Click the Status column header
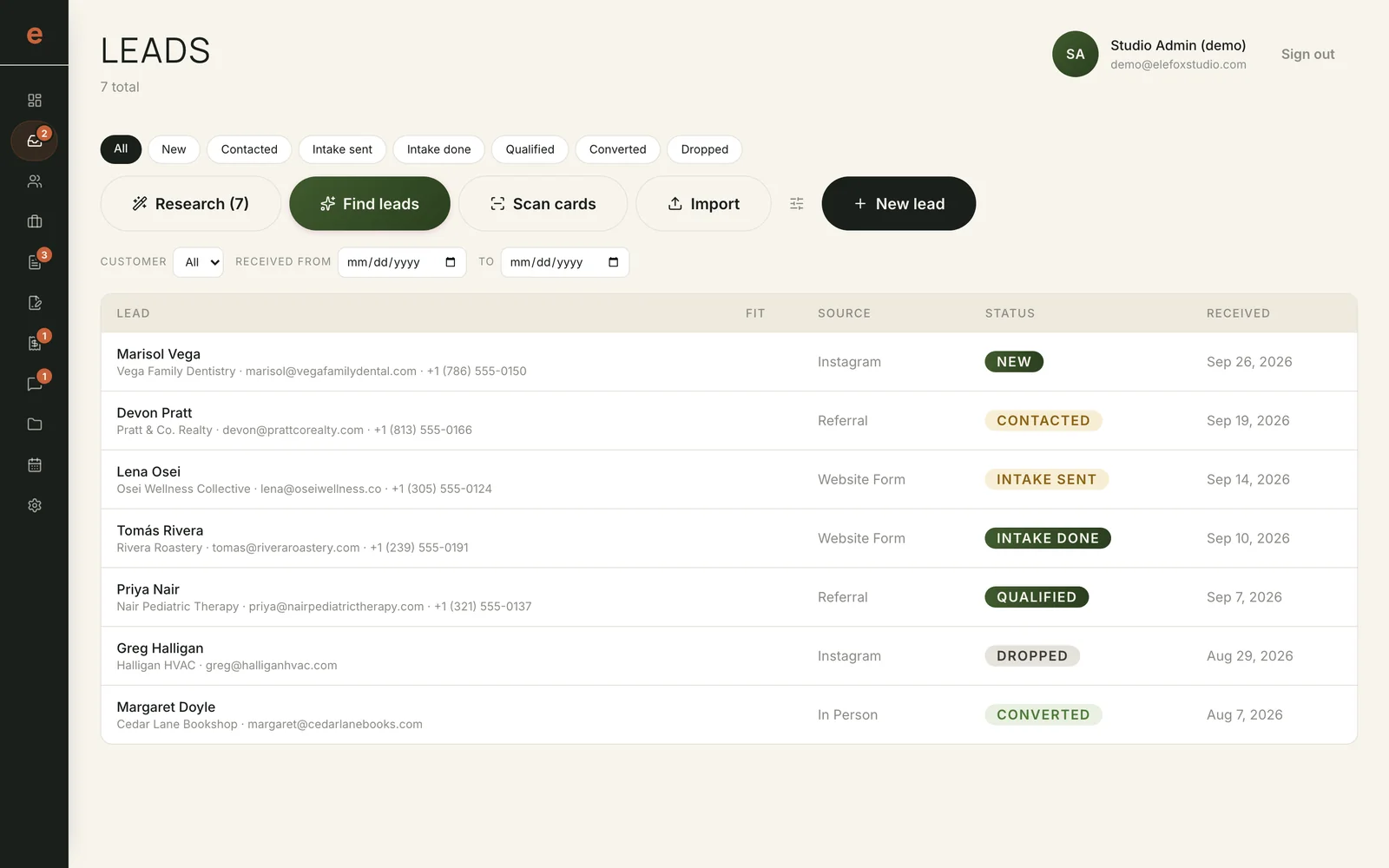 pyautogui.click(x=1010, y=313)
